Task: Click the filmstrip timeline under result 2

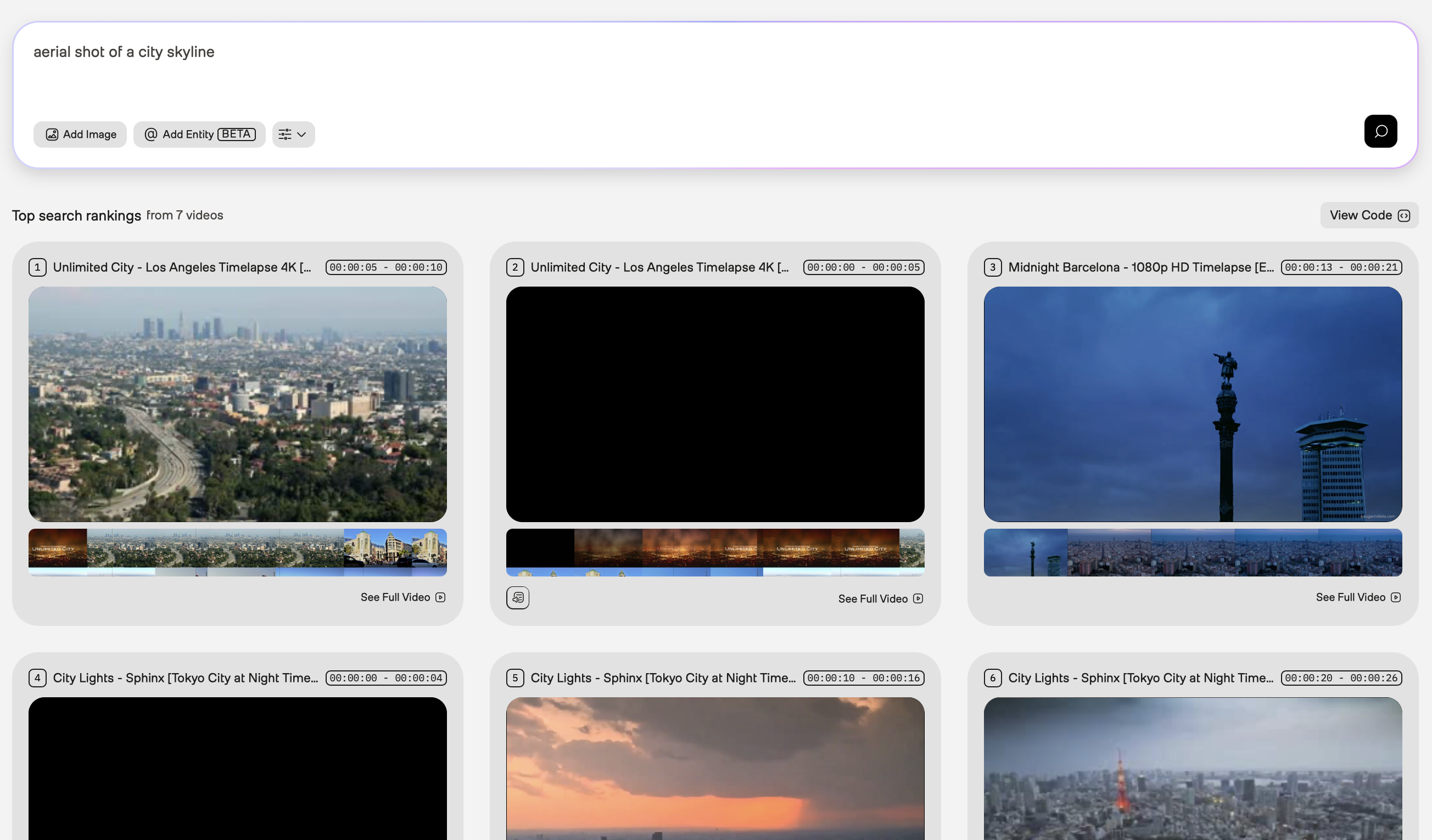Action: coord(715,552)
